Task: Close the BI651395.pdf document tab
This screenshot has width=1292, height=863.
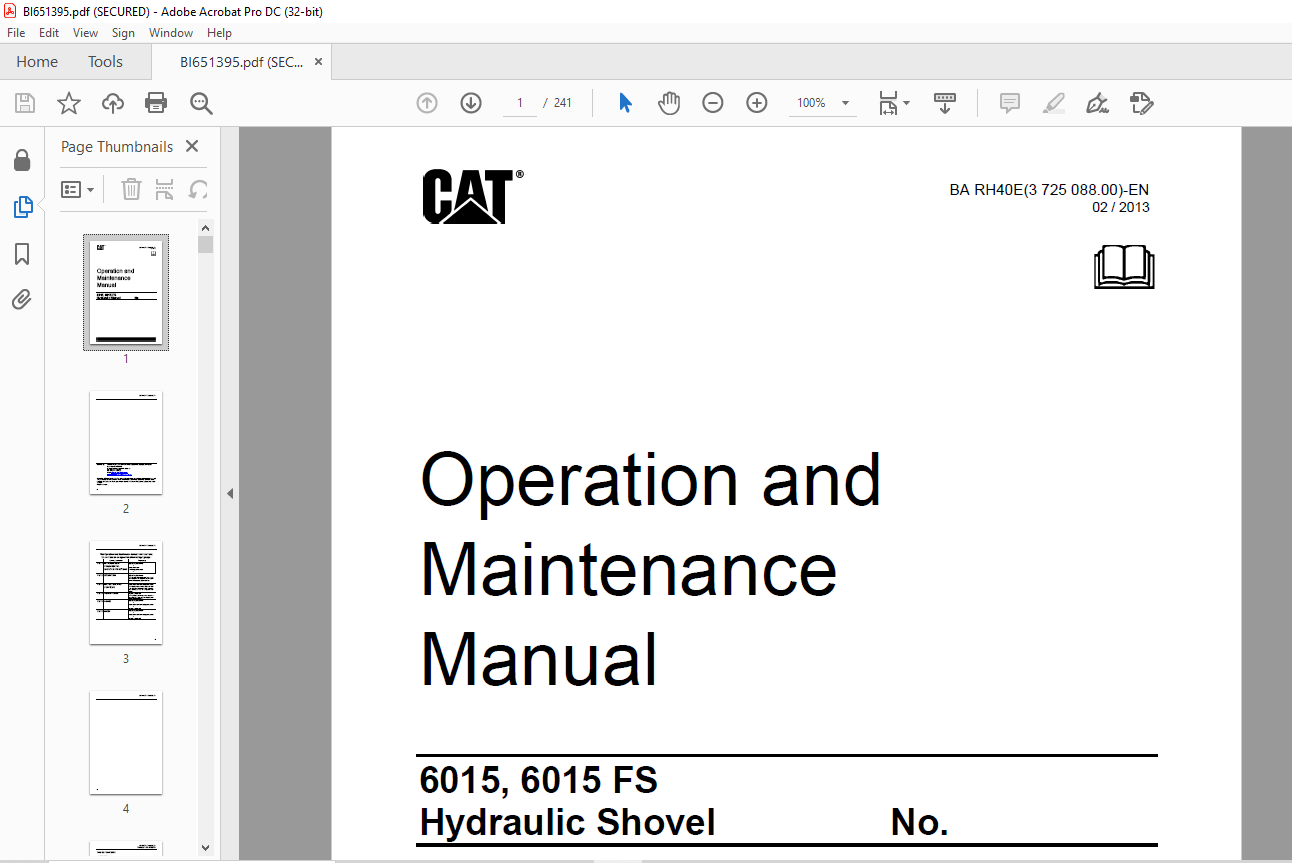Action: 319,62
